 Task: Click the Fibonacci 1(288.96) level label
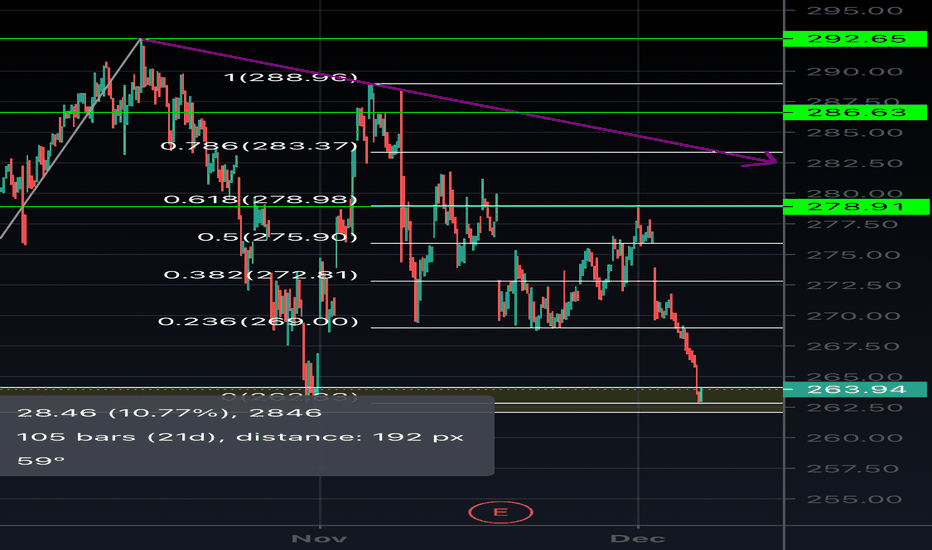pos(291,77)
